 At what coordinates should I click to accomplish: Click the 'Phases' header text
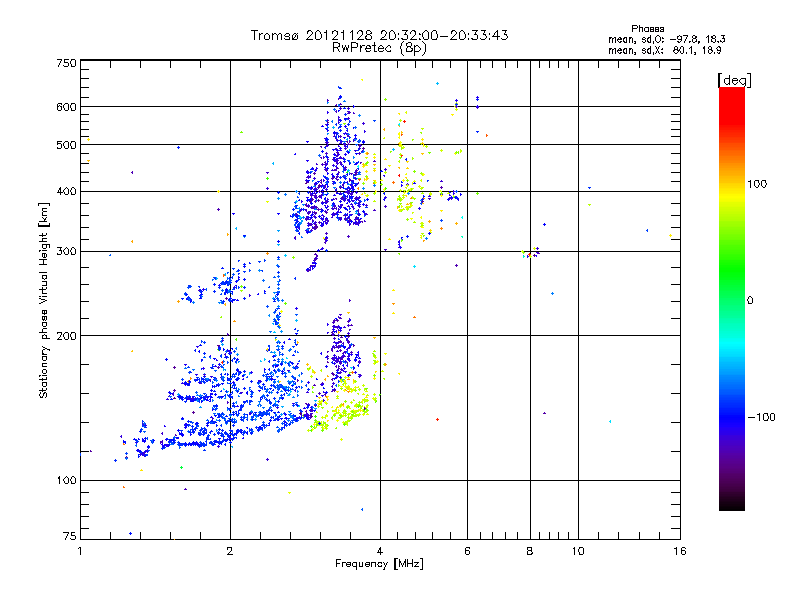647,29
